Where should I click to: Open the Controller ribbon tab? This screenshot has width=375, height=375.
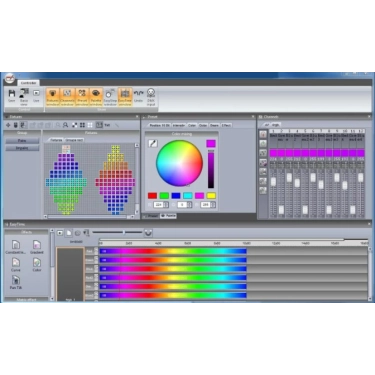[28, 83]
